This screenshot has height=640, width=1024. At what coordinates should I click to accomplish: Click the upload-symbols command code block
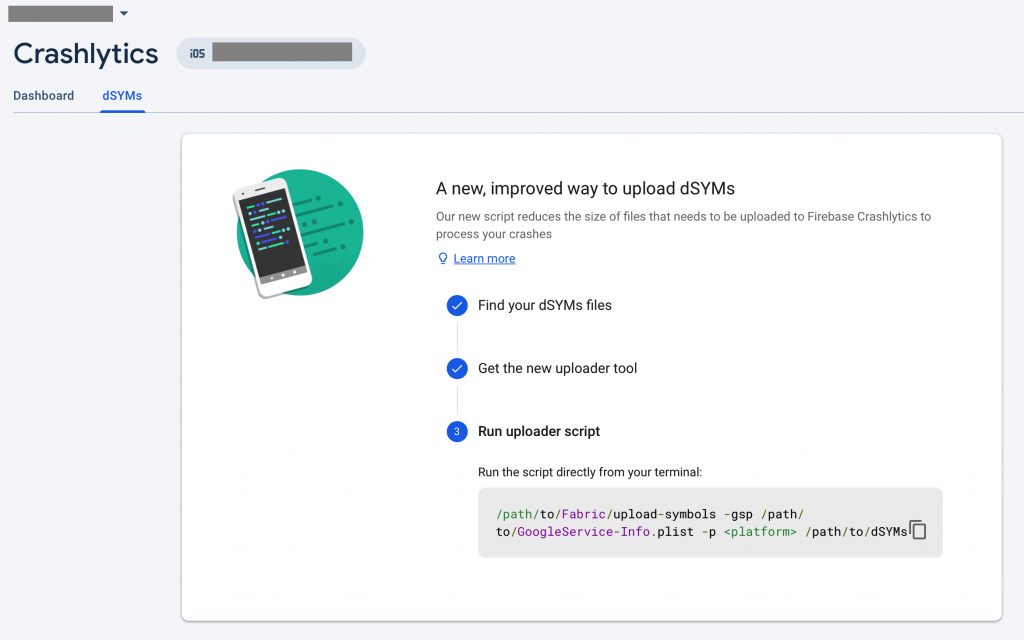click(710, 522)
